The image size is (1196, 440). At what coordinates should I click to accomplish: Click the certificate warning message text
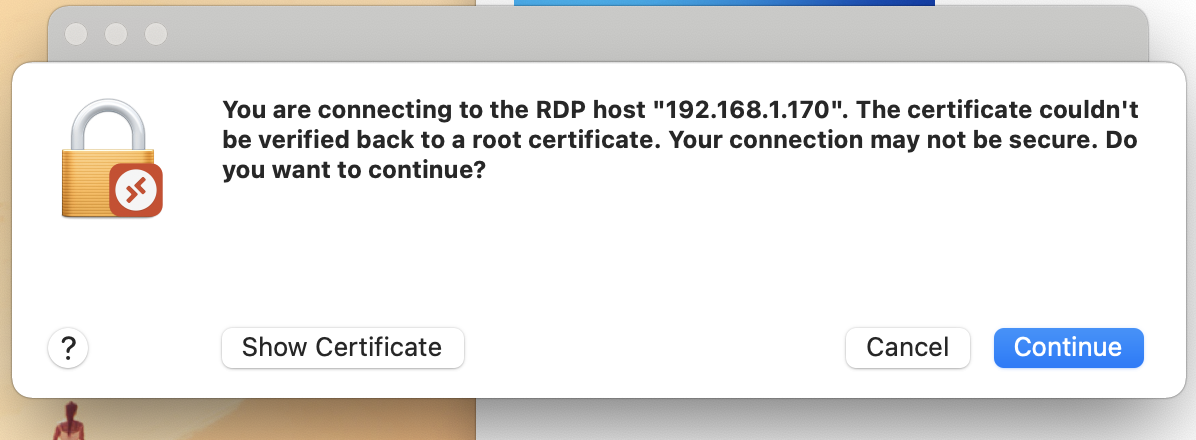point(680,140)
